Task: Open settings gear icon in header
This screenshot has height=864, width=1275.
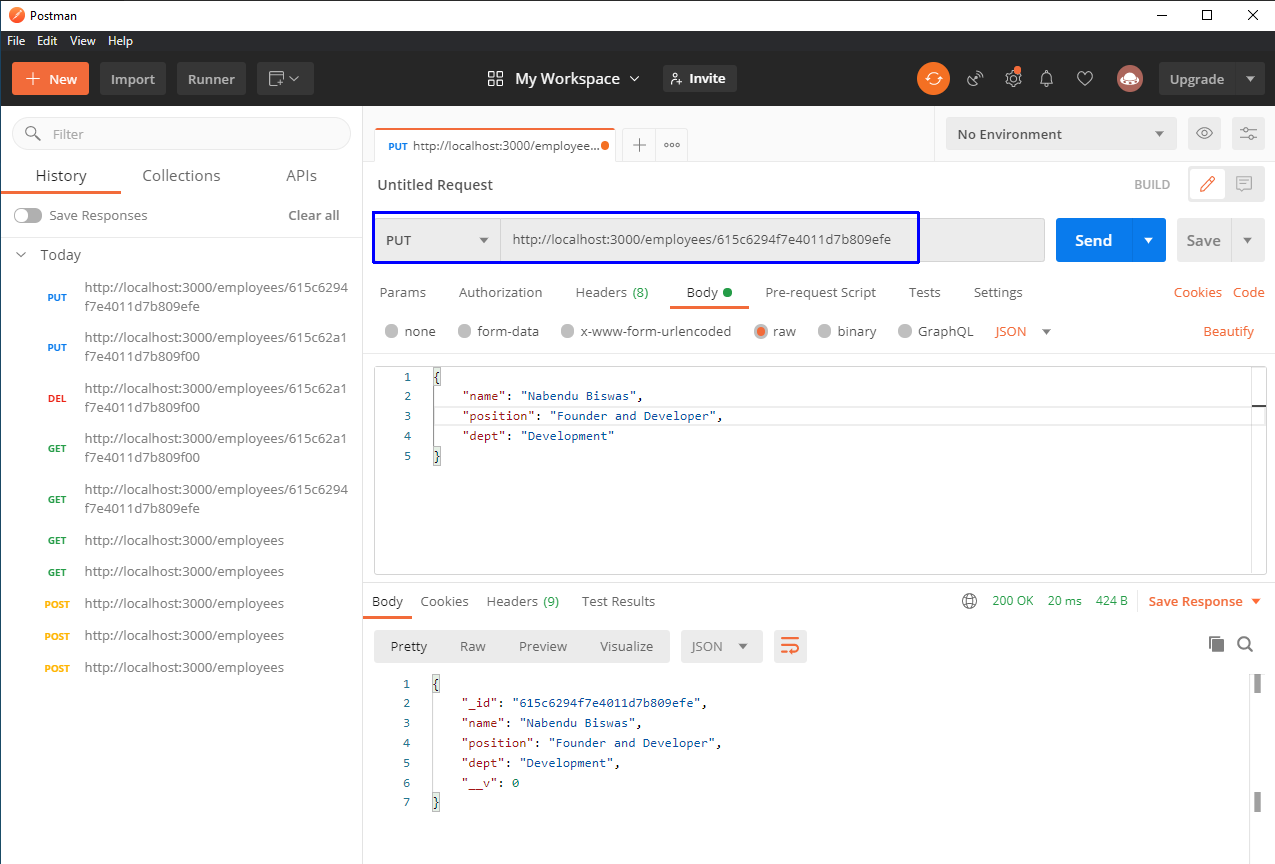Action: [x=1013, y=79]
